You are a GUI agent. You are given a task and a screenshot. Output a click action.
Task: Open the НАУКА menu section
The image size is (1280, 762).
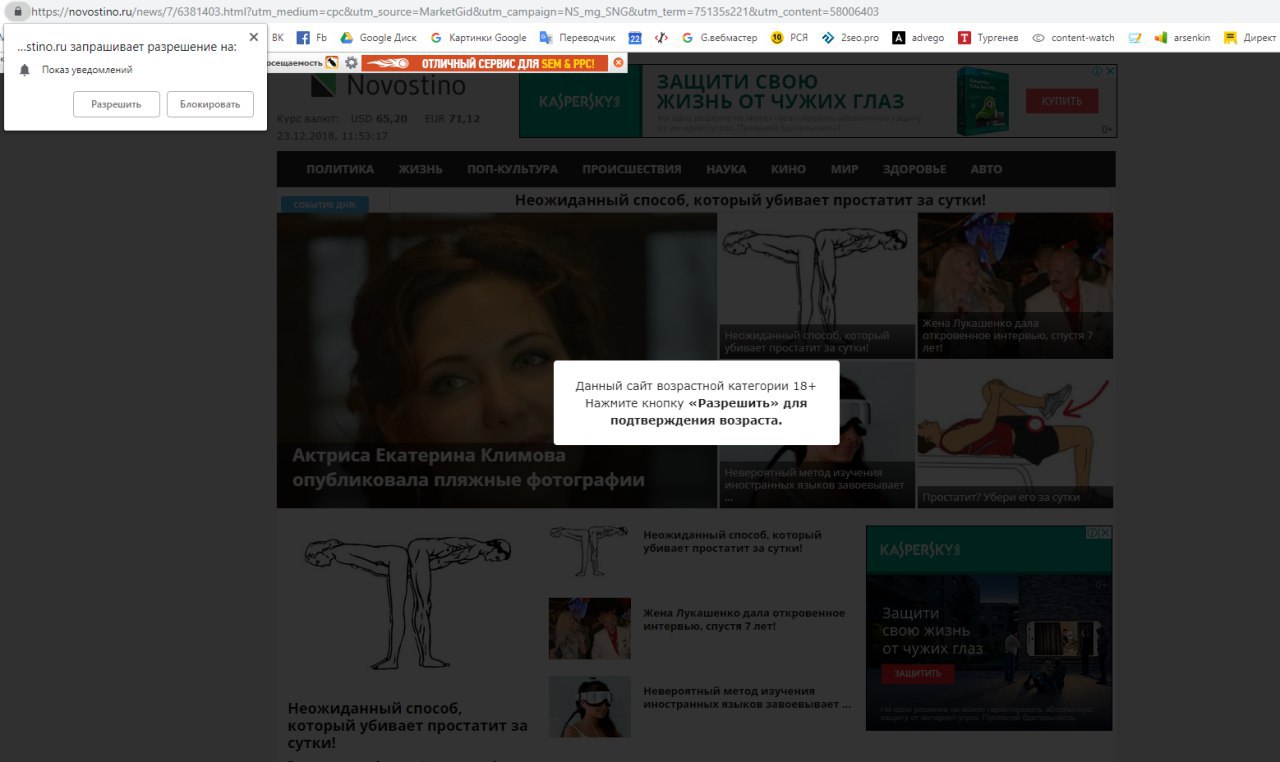click(726, 169)
